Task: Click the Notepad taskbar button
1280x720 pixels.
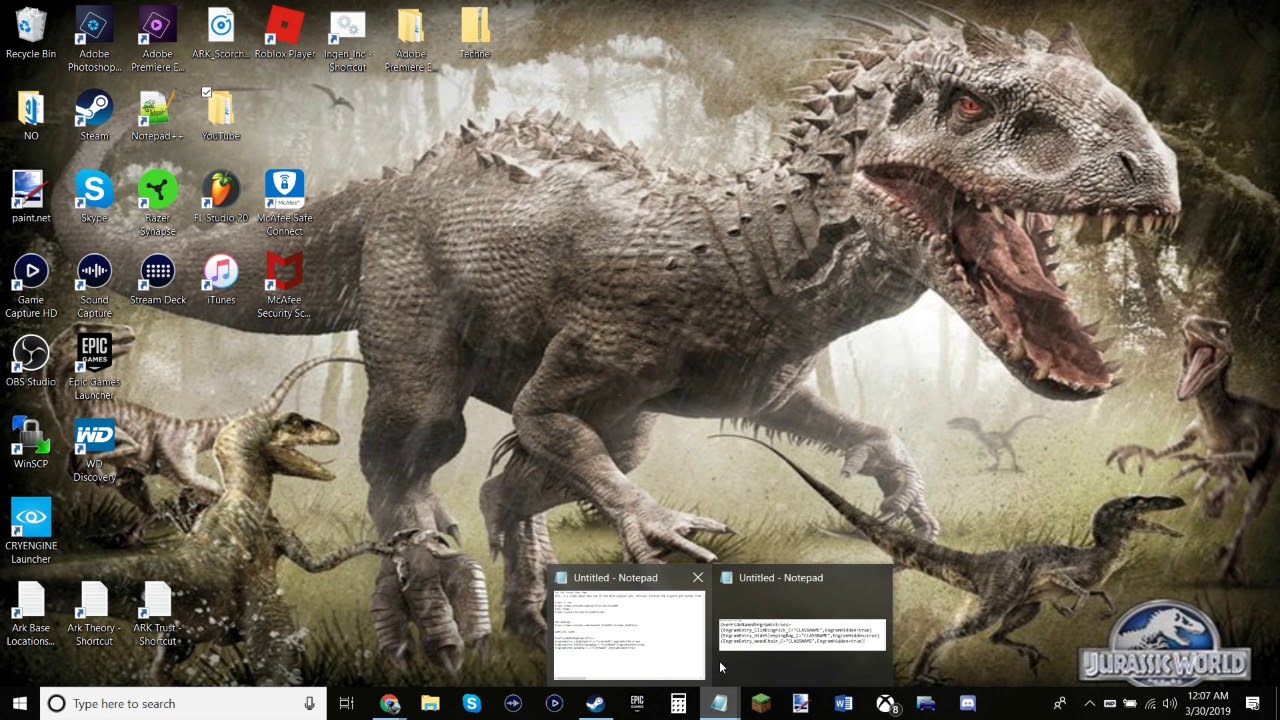Action: (x=720, y=704)
